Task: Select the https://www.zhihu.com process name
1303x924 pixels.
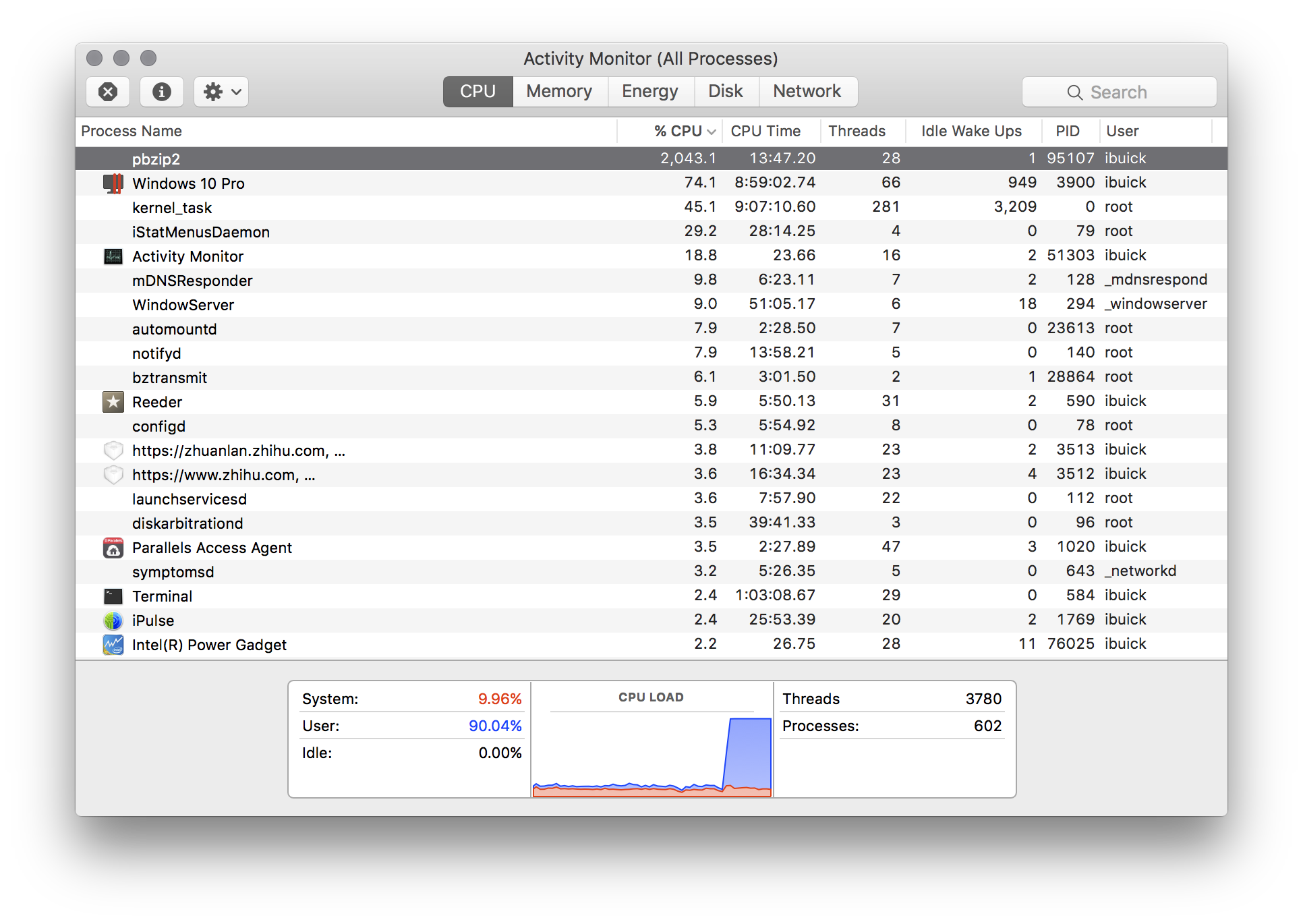Action: [224, 475]
